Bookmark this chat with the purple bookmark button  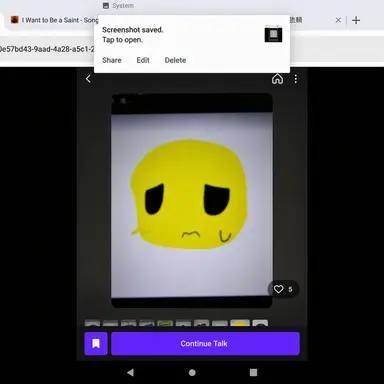[96, 344]
